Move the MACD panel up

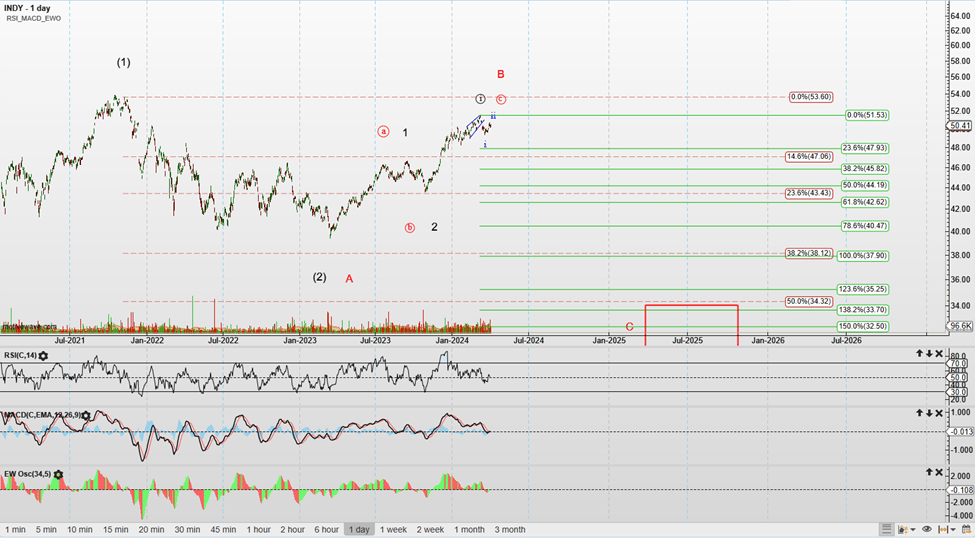point(919,412)
